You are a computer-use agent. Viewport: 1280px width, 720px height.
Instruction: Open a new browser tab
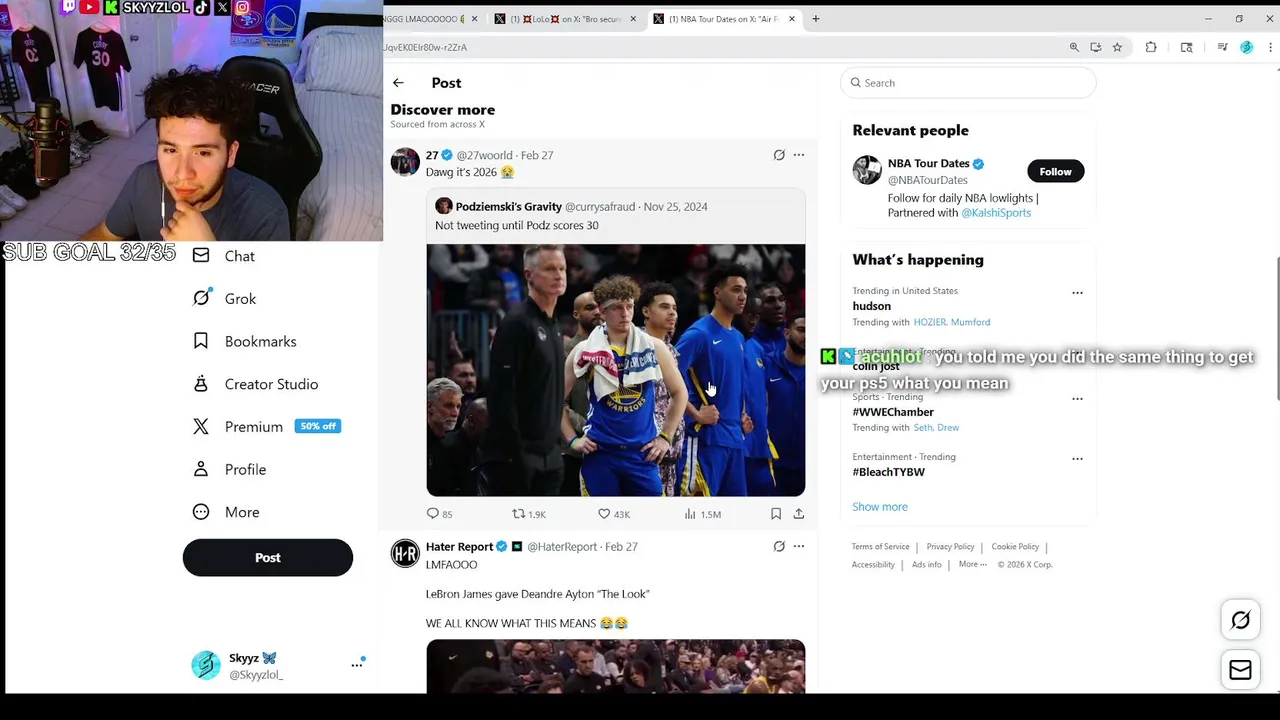tap(816, 19)
